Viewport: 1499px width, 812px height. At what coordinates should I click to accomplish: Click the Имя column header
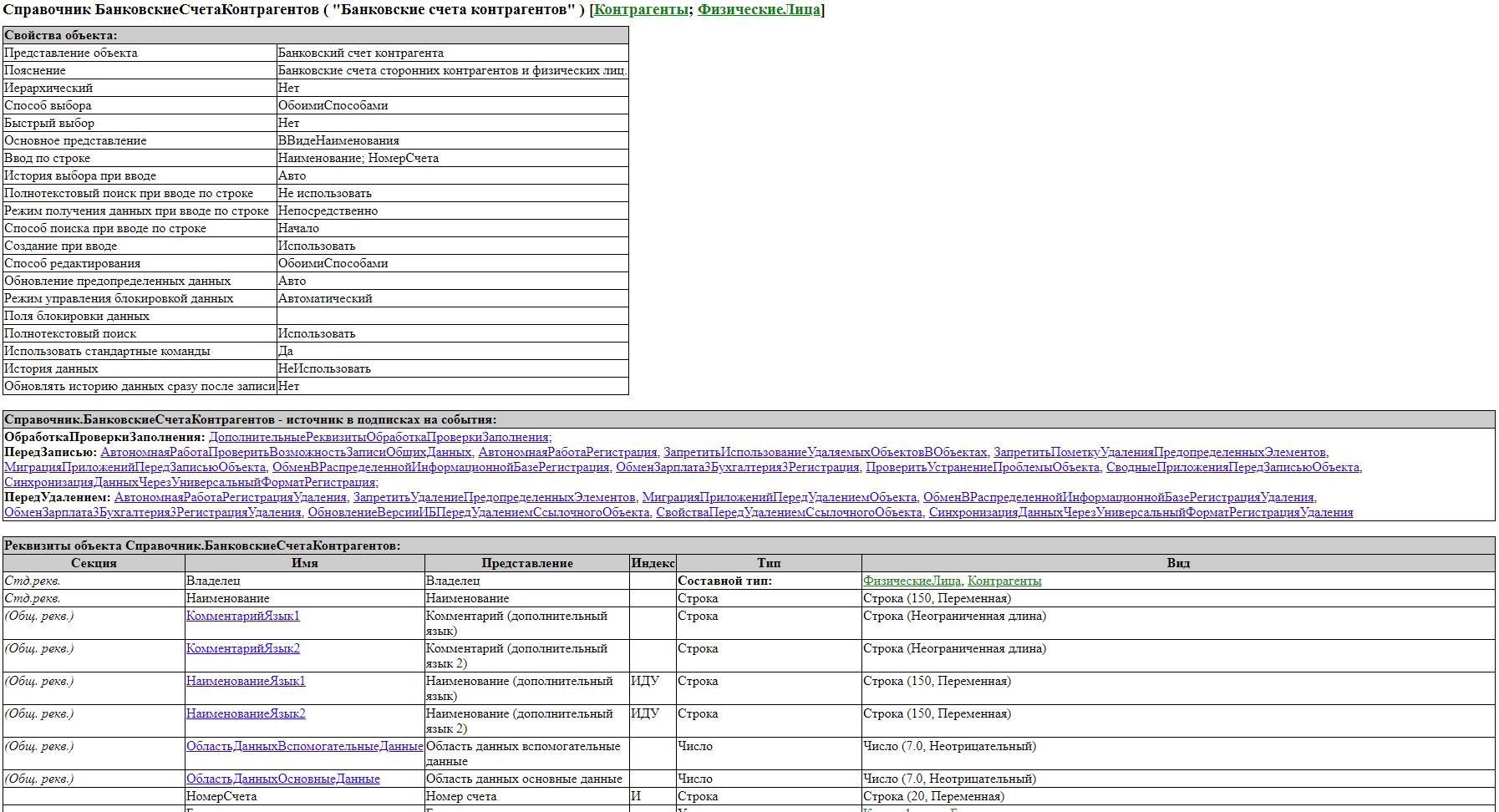[x=305, y=563]
